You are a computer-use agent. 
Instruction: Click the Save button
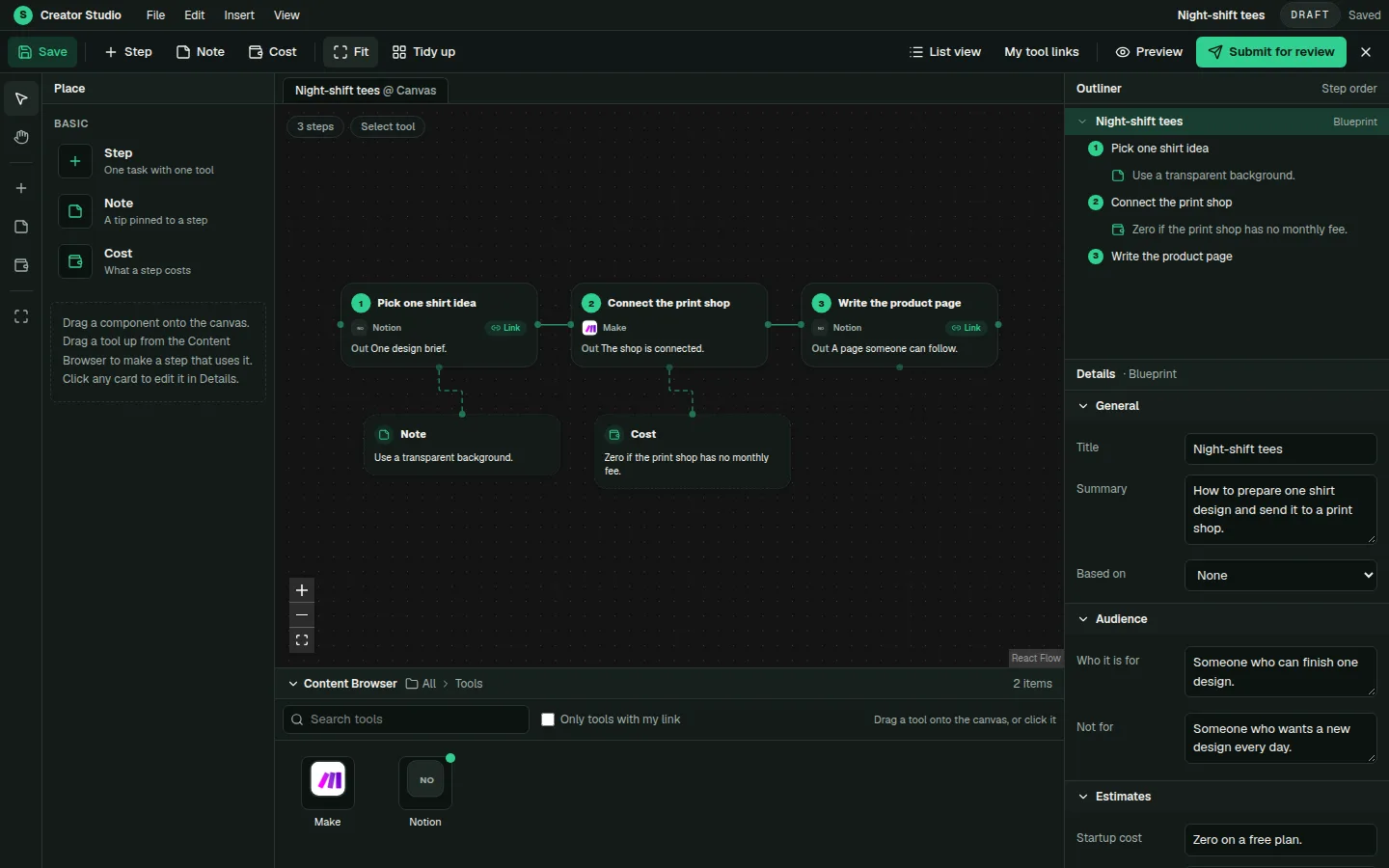pyautogui.click(x=42, y=52)
